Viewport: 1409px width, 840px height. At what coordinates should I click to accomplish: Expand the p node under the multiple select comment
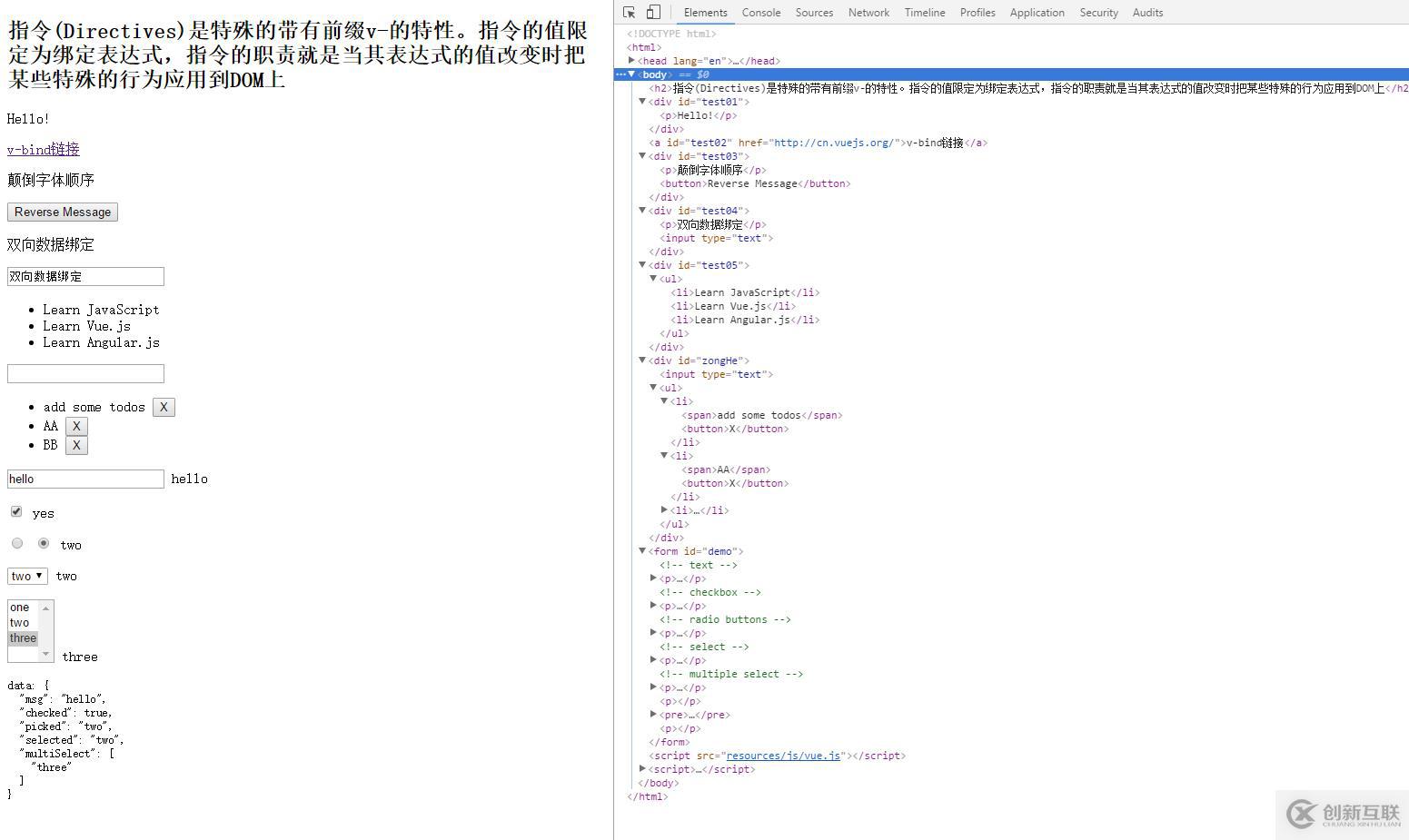coord(653,687)
